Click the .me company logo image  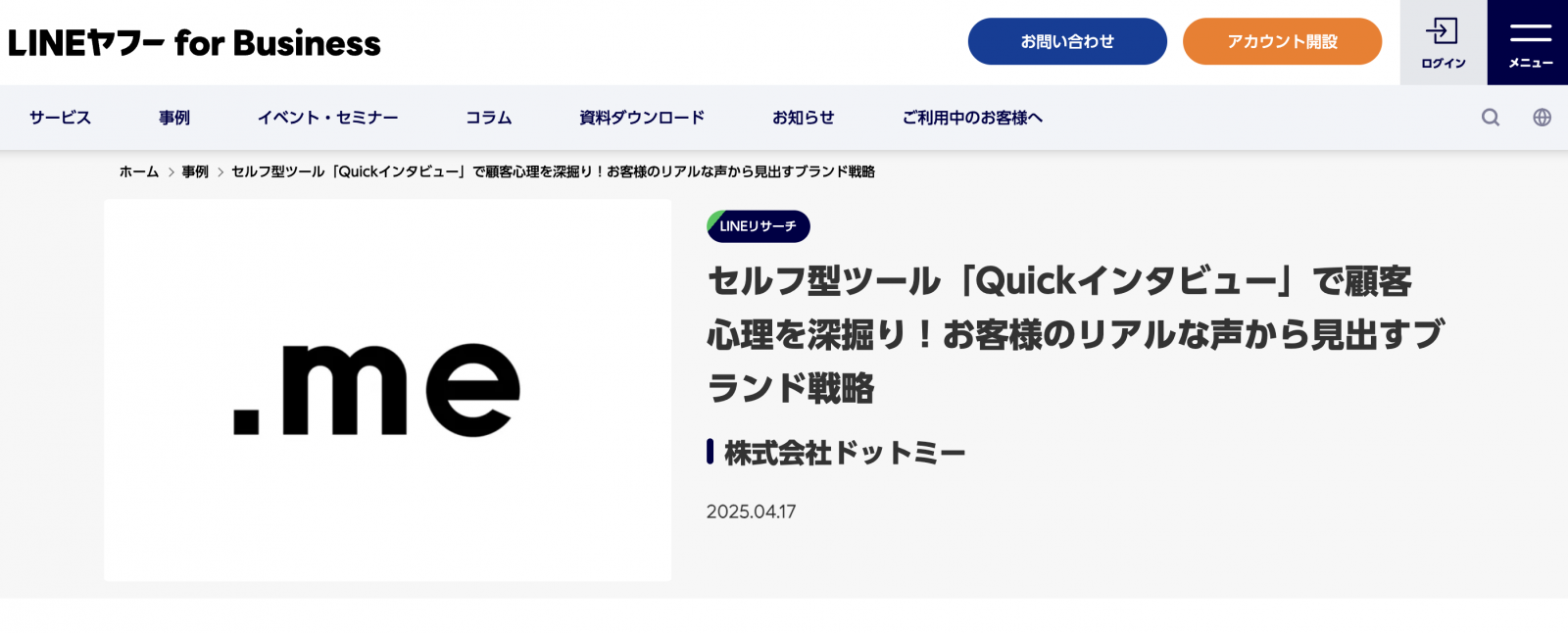388,390
